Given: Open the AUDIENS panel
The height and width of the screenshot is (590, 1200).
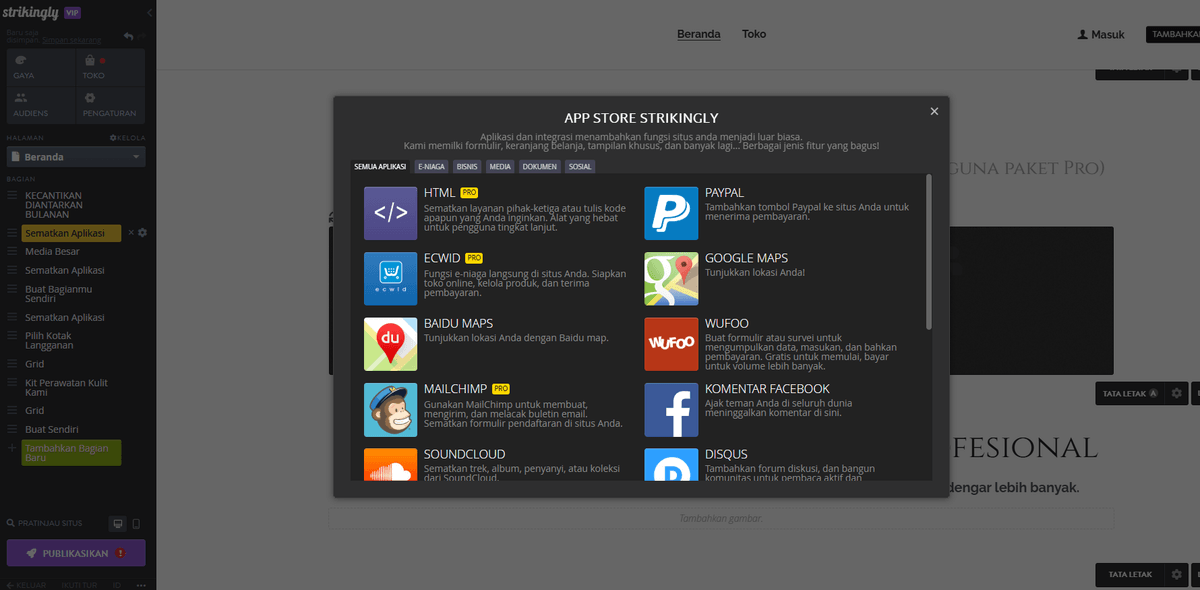Looking at the screenshot, I should pyautogui.click(x=40, y=105).
